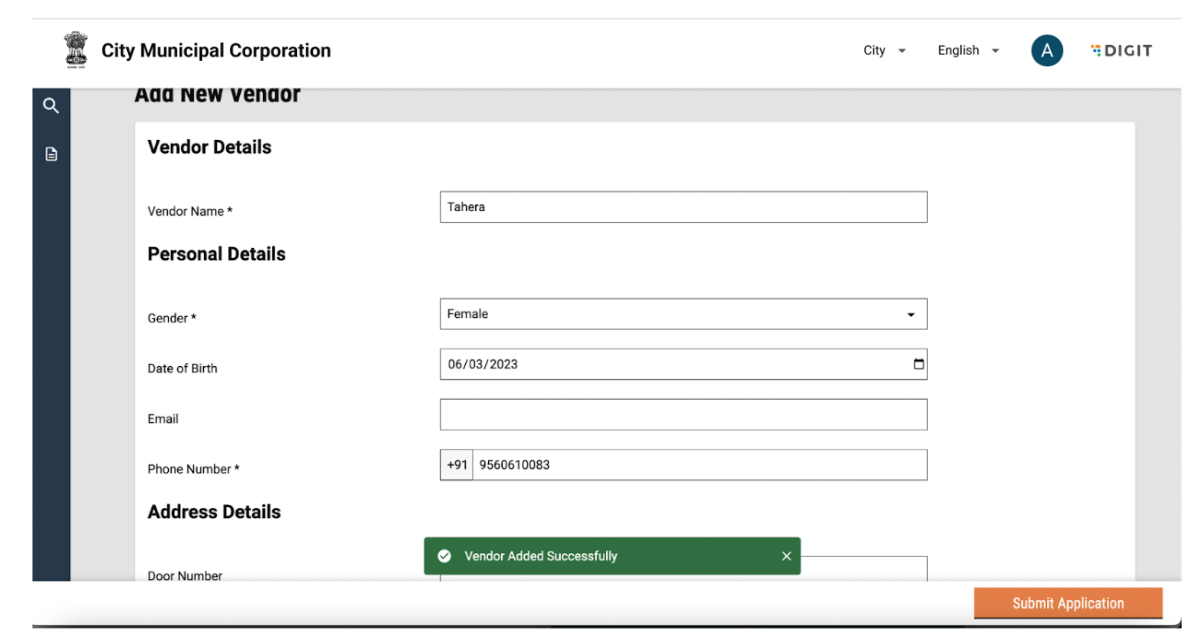Click the DIGIT logo in header
The image size is (1203, 637).
1121,51
